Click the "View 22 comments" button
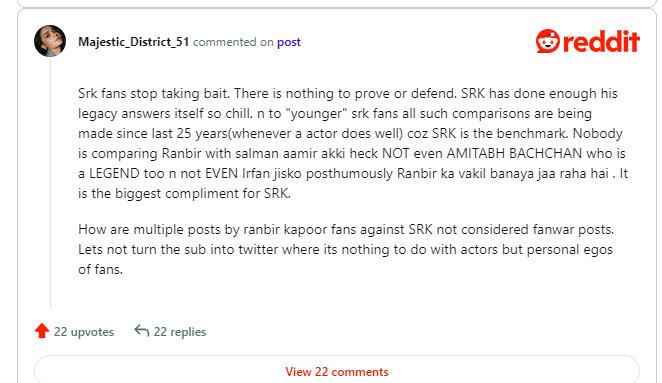Viewport: 662px width, 383px height. 336,371
